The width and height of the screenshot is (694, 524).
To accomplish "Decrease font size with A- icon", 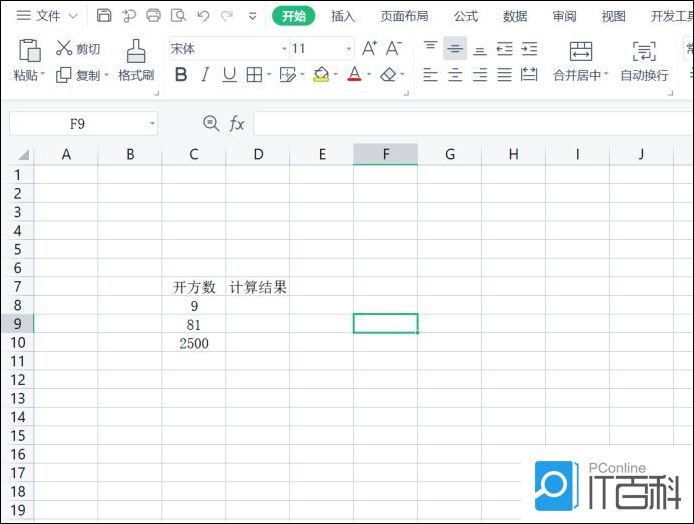I will pos(393,48).
